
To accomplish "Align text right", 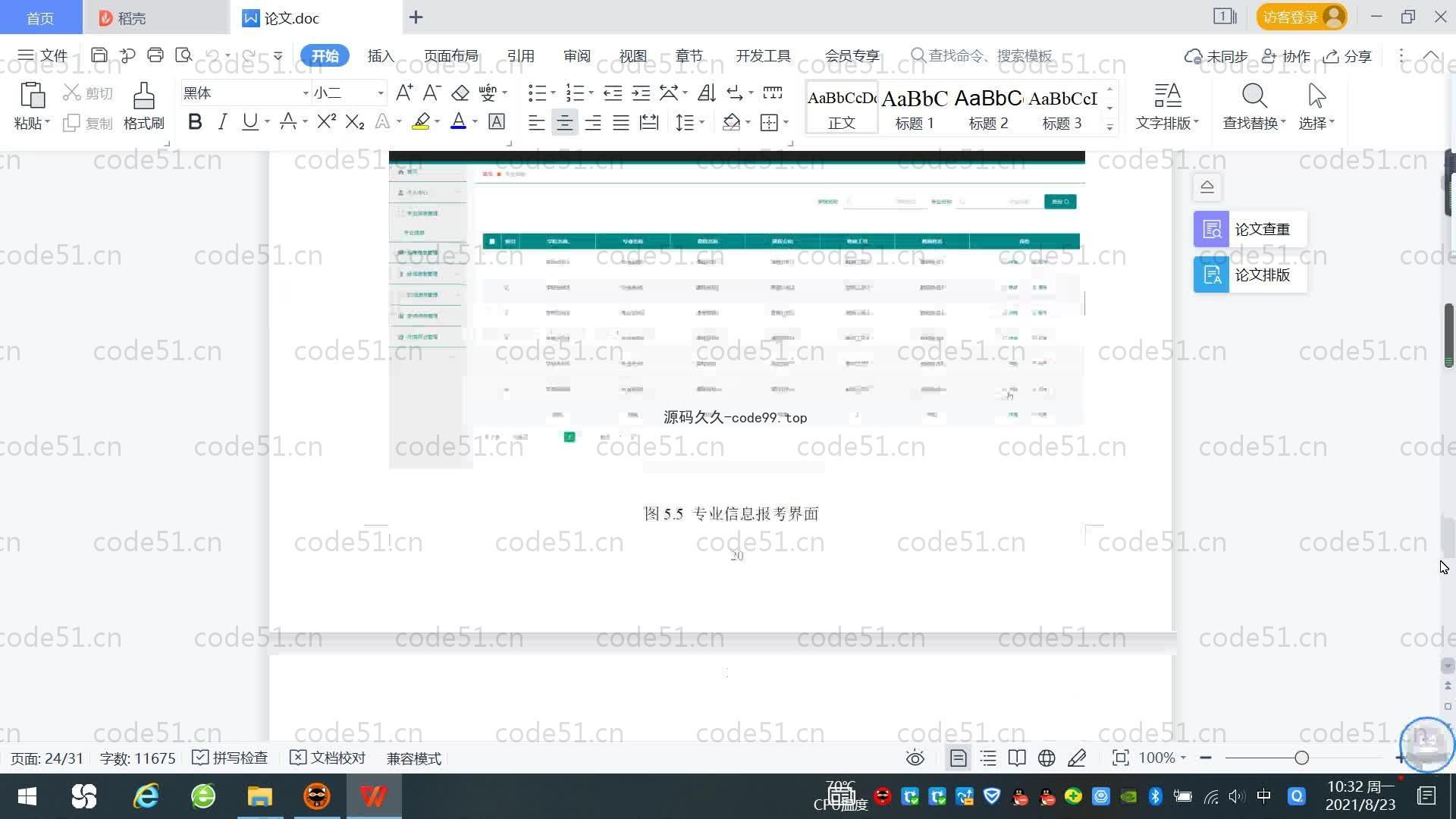I will pyautogui.click(x=593, y=122).
